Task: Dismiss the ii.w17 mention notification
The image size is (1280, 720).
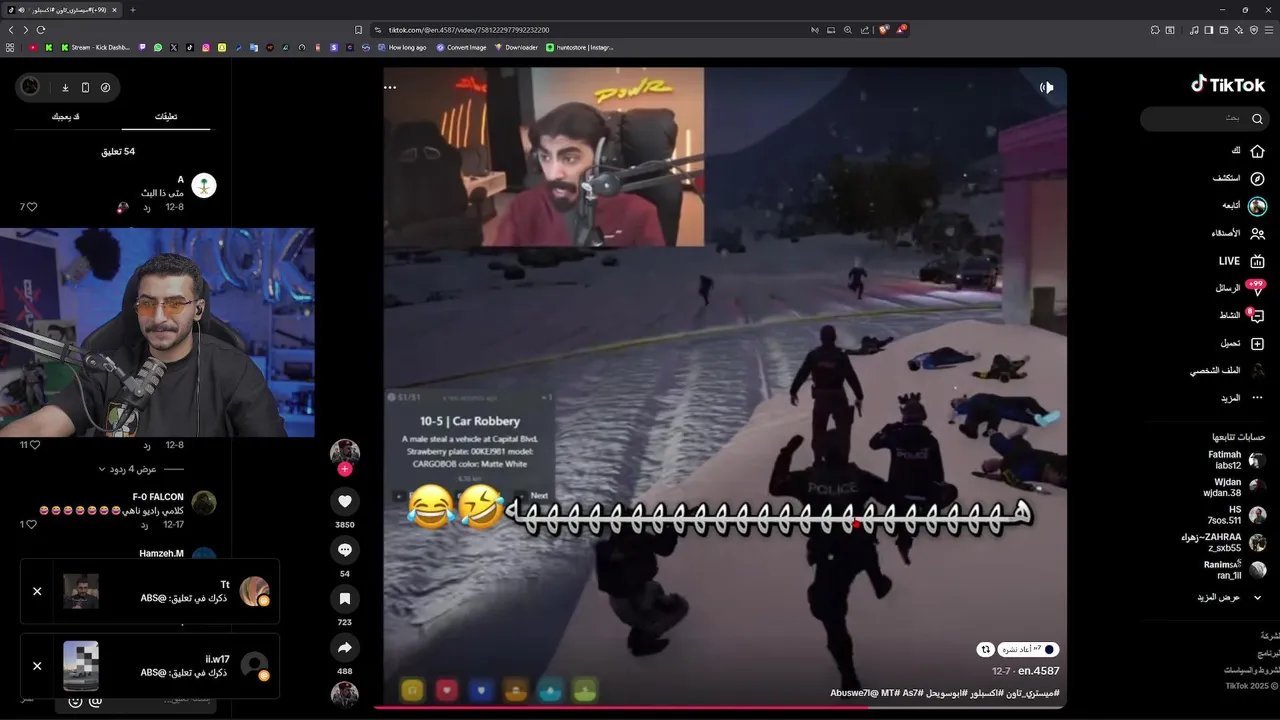Action: 37,665
